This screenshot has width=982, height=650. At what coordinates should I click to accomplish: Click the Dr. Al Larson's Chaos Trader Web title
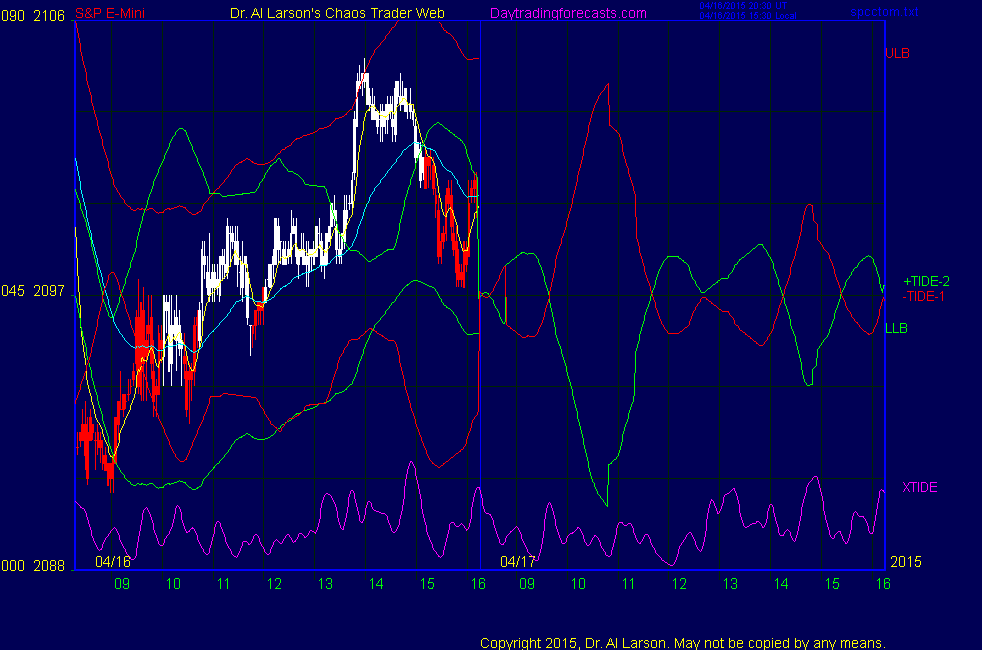tap(331, 13)
